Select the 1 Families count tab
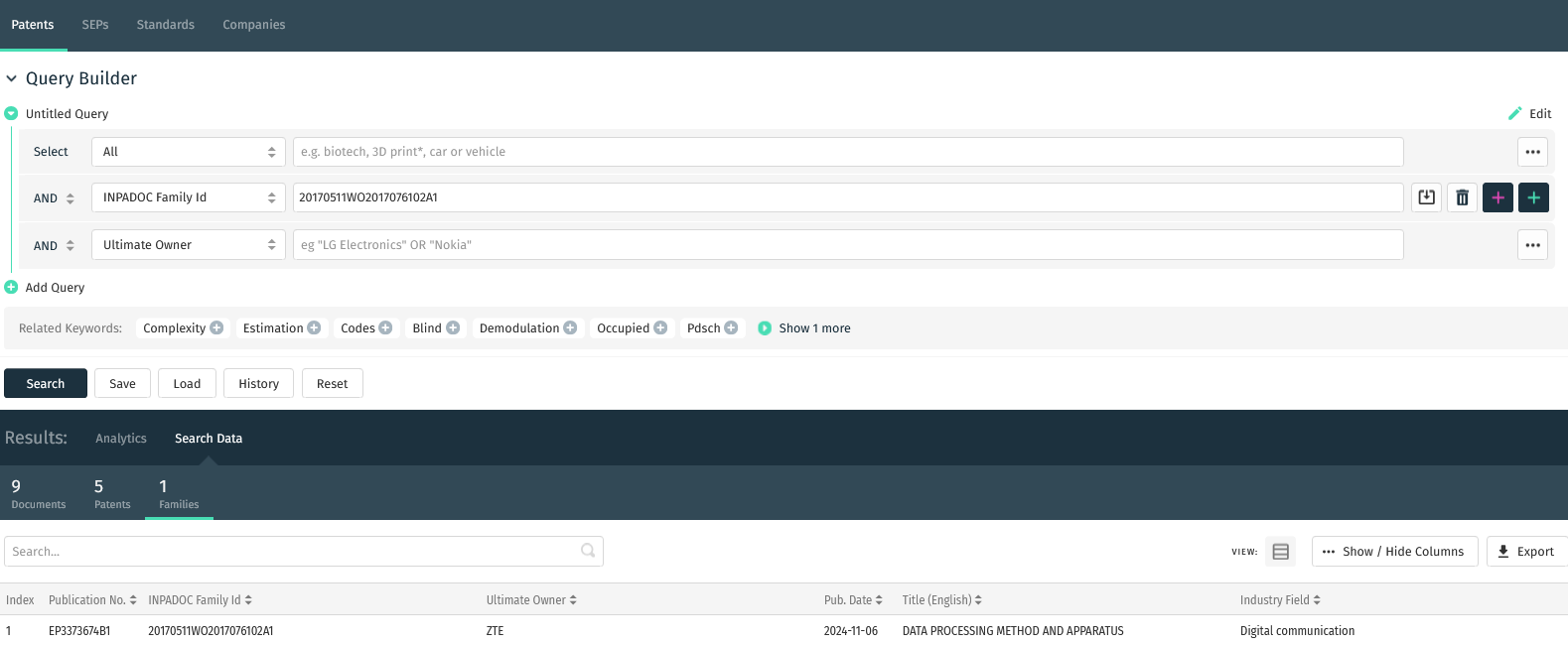This screenshot has width=1568, height=645. coord(179,493)
